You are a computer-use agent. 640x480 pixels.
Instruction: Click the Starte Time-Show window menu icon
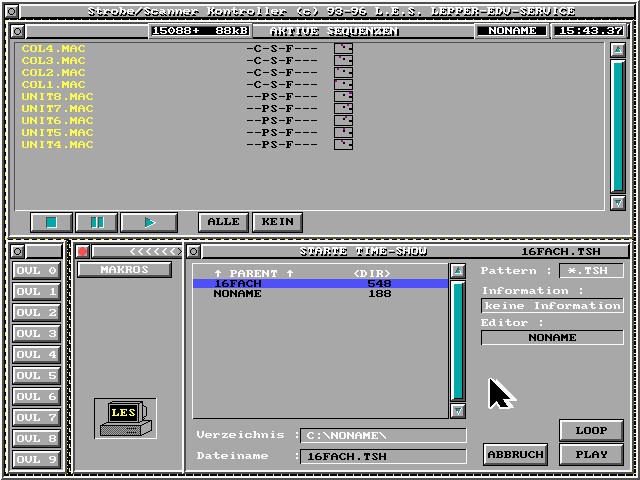tap(193, 251)
